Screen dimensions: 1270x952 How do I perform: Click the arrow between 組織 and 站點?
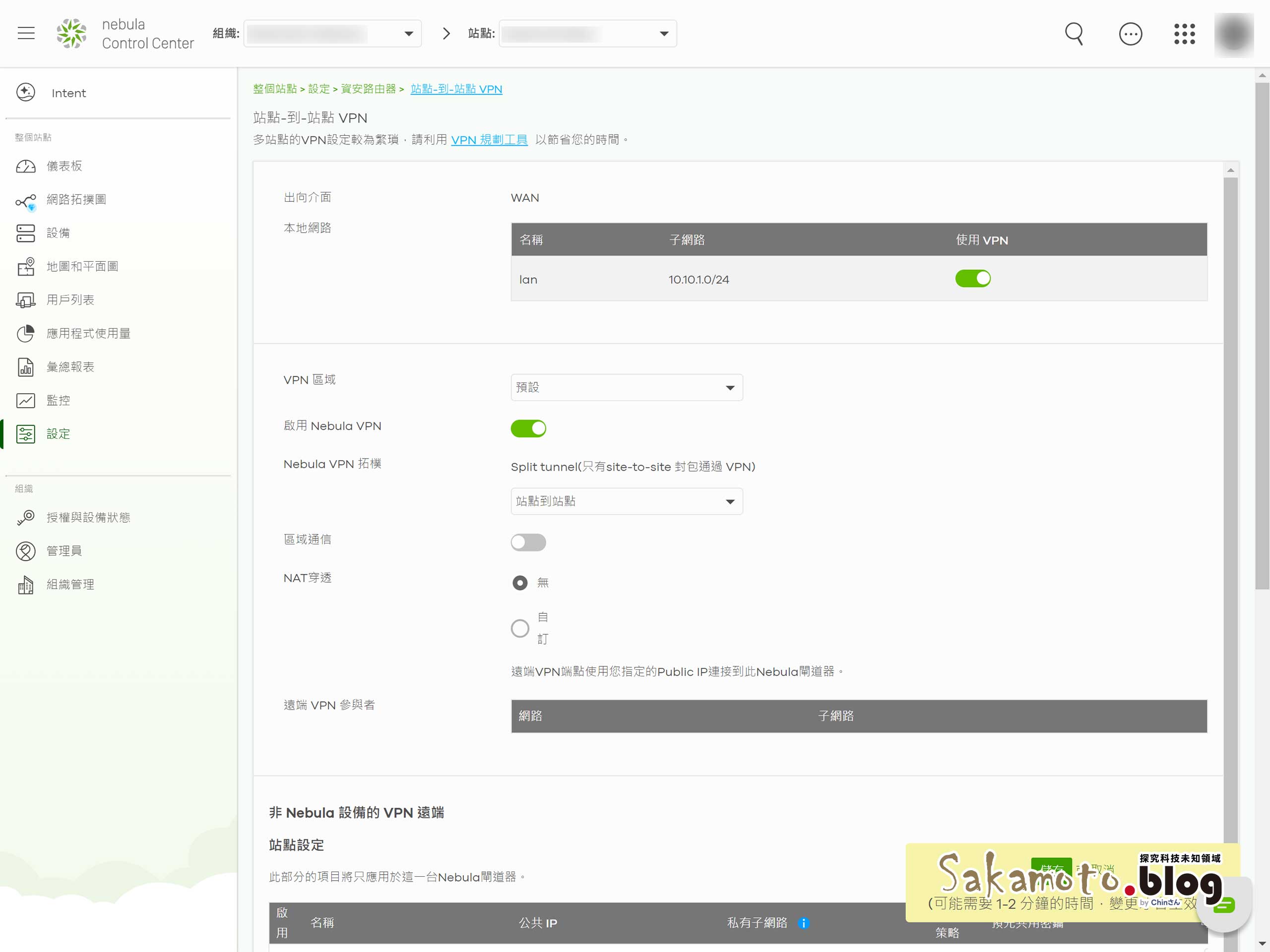pos(446,33)
